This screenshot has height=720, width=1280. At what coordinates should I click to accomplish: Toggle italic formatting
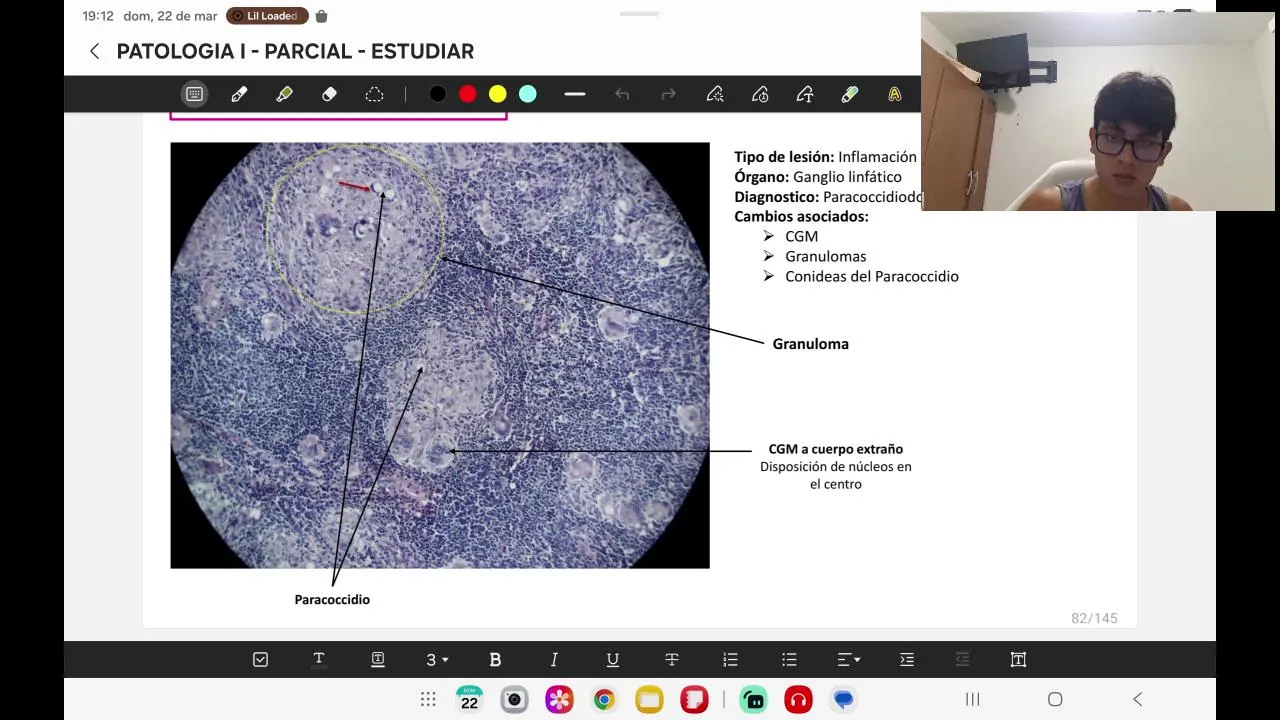[x=554, y=659]
